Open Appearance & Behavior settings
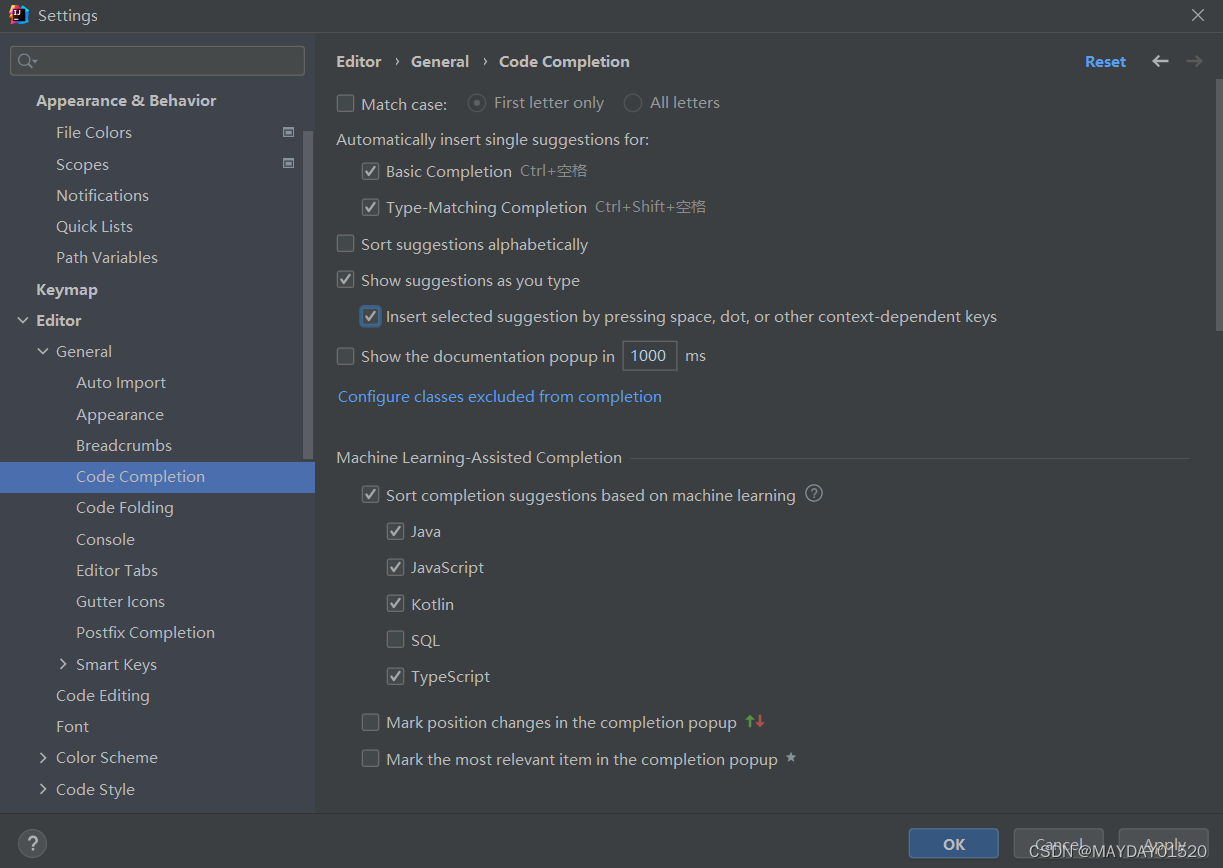 coord(126,100)
